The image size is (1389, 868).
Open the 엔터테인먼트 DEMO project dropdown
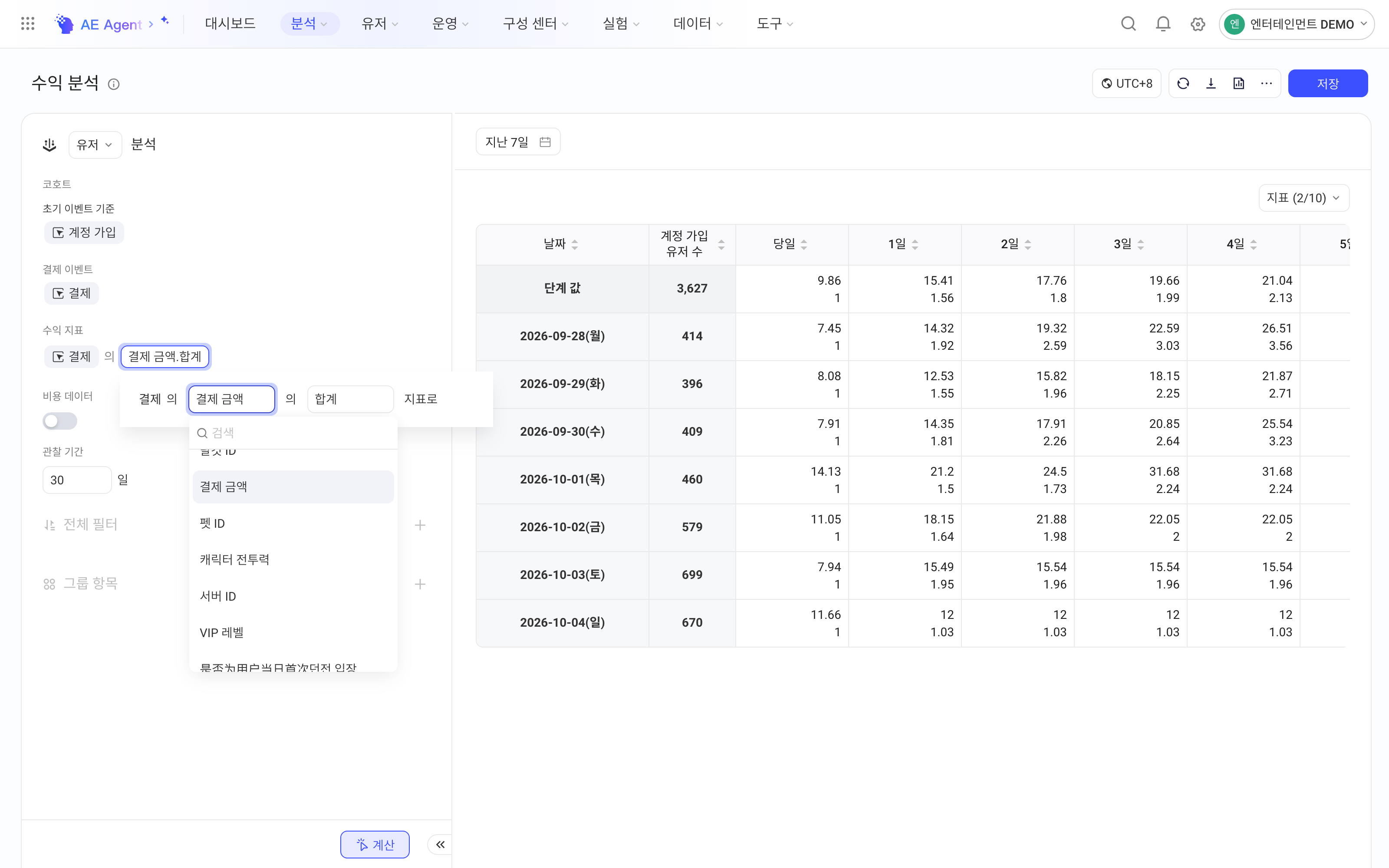tap(1296, 24)
